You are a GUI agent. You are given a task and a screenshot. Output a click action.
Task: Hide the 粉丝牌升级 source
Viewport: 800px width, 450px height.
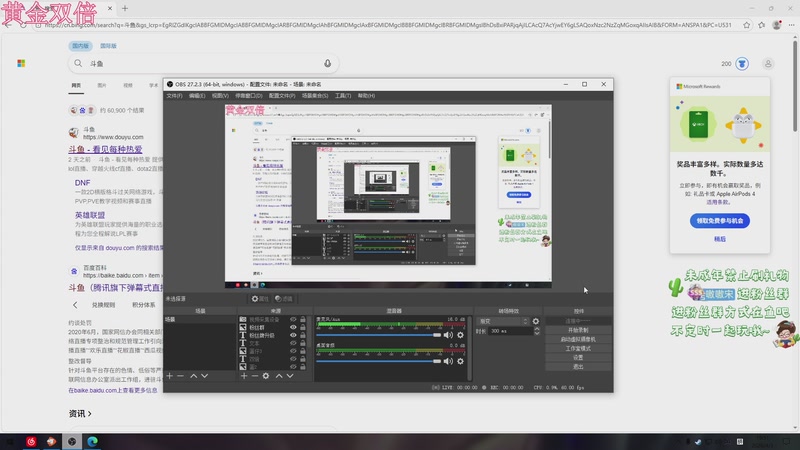[293, 335]
